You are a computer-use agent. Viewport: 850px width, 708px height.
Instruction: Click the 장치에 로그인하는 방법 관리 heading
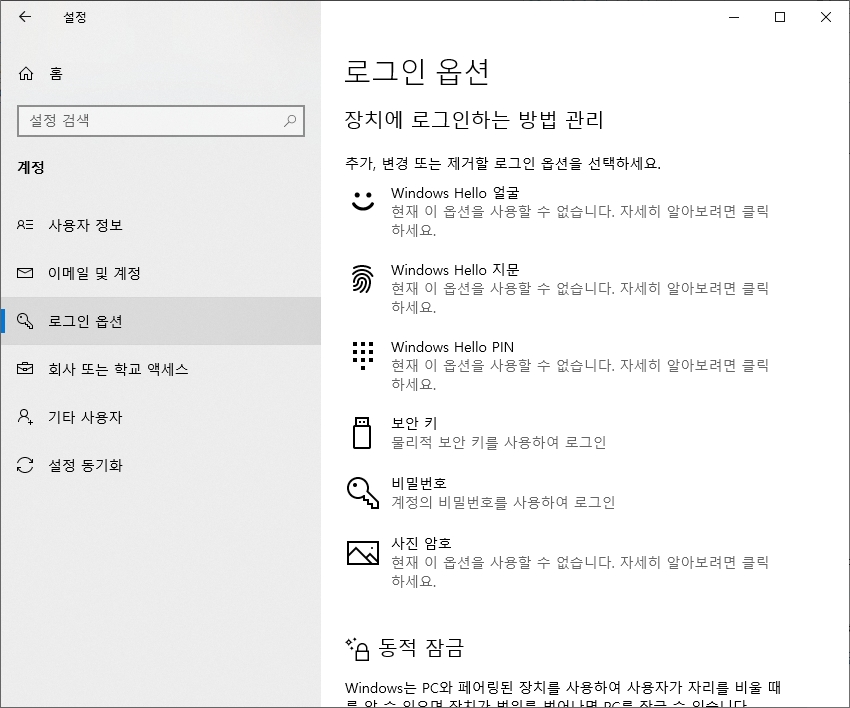click(474, 120)
